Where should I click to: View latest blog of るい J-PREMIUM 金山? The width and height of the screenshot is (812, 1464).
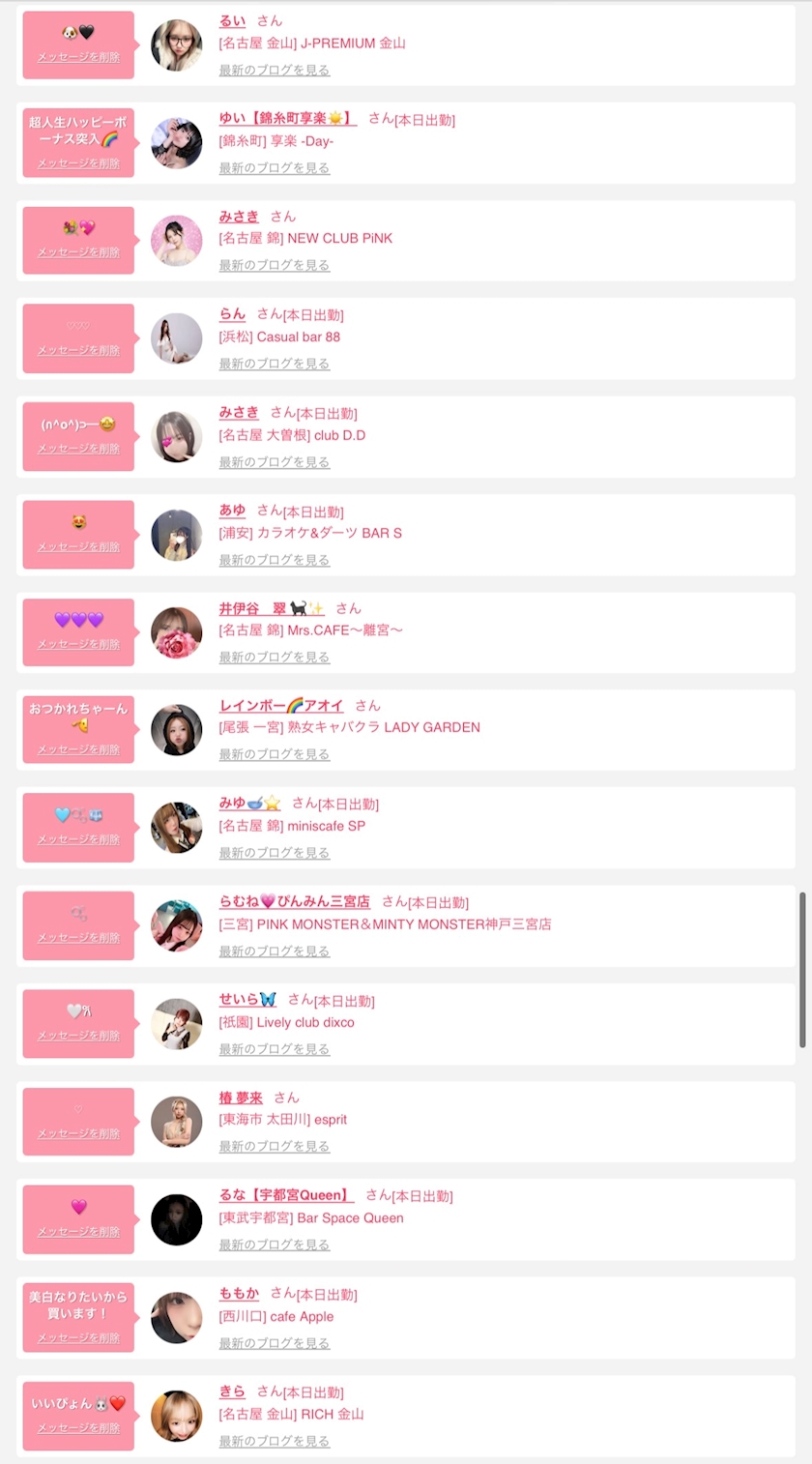[x=275, y=70]
